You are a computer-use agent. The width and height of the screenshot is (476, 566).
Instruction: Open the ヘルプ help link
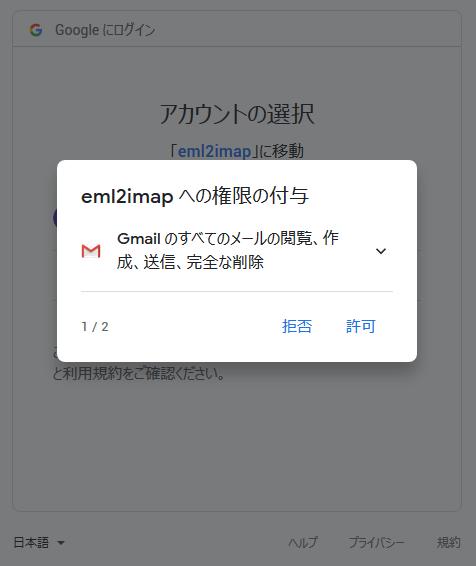click(x=303, y=542)
